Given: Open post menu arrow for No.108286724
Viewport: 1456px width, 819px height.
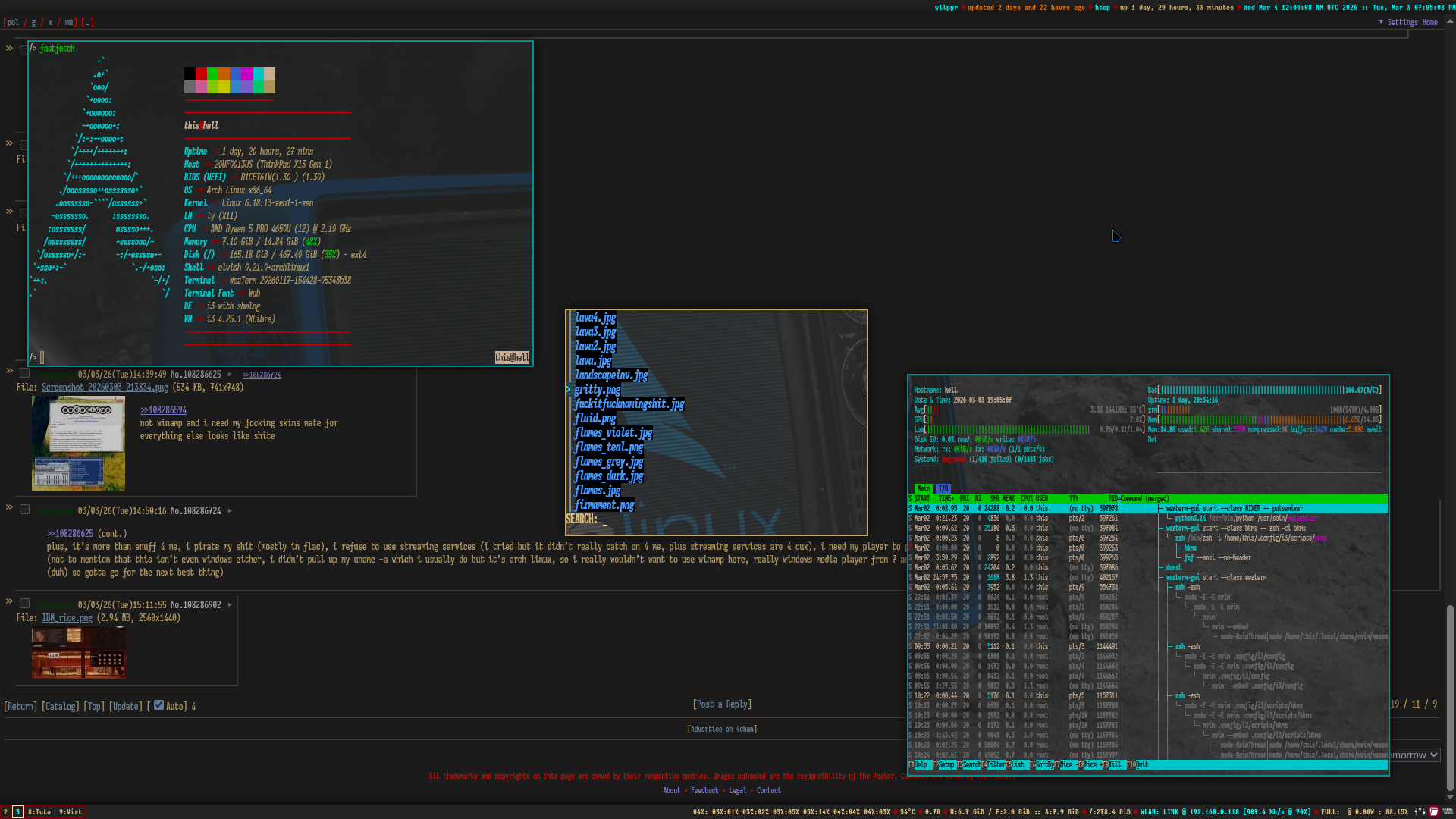Looking at the screenshot, I should [x=230, y=511].
